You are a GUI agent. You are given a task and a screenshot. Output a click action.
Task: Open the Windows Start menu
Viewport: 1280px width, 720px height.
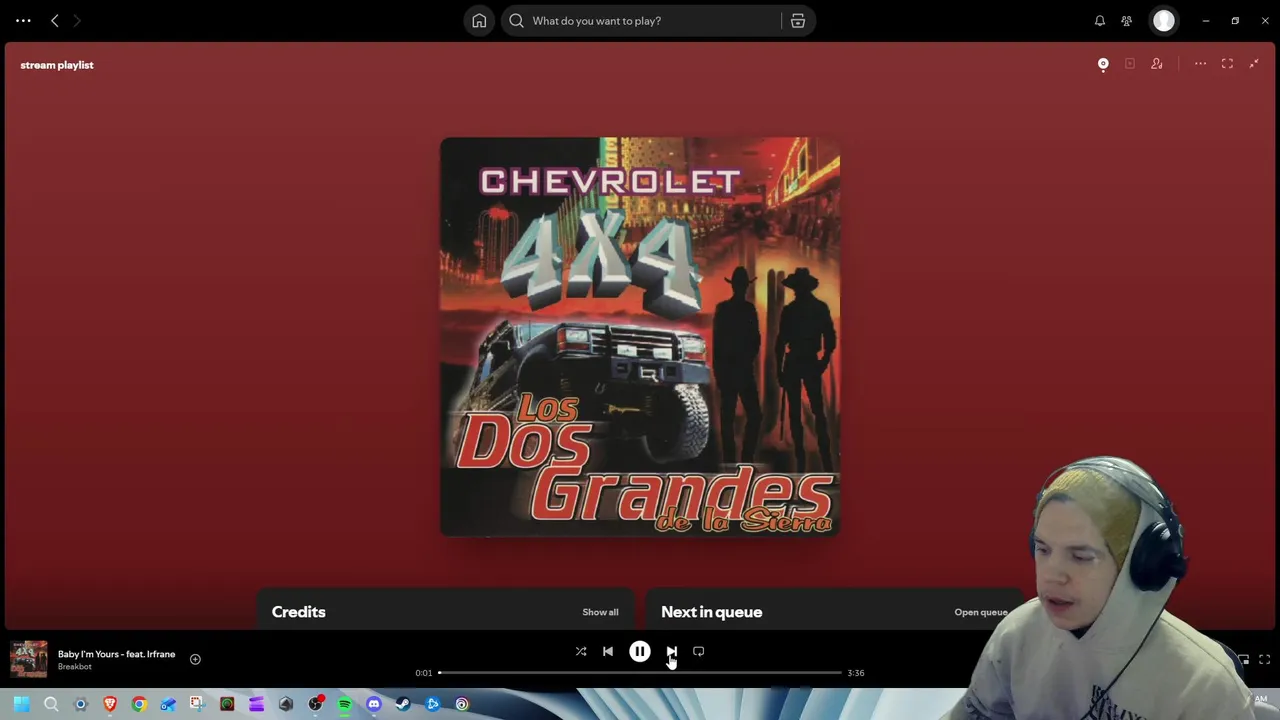(x=21, y=704)
